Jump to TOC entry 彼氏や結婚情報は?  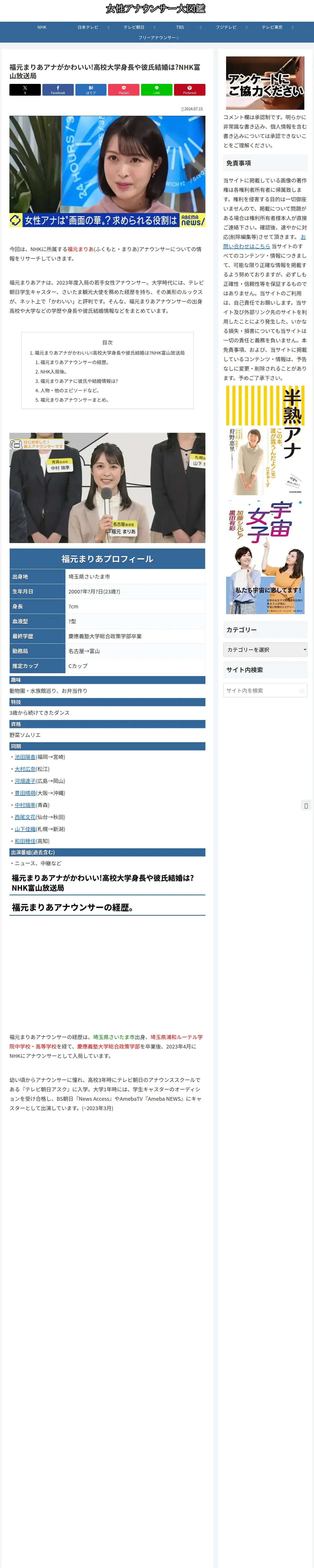coord(79,381)
